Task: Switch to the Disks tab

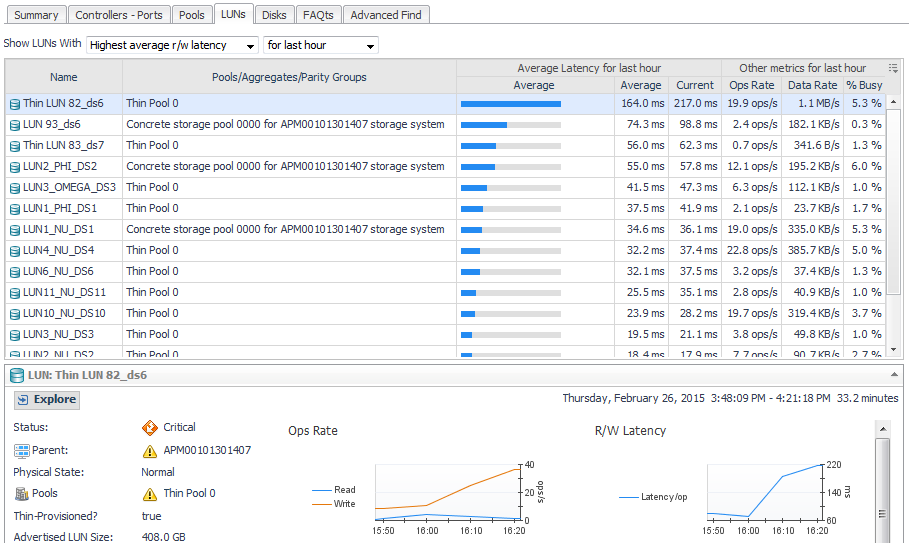Action: coord(274,15)
